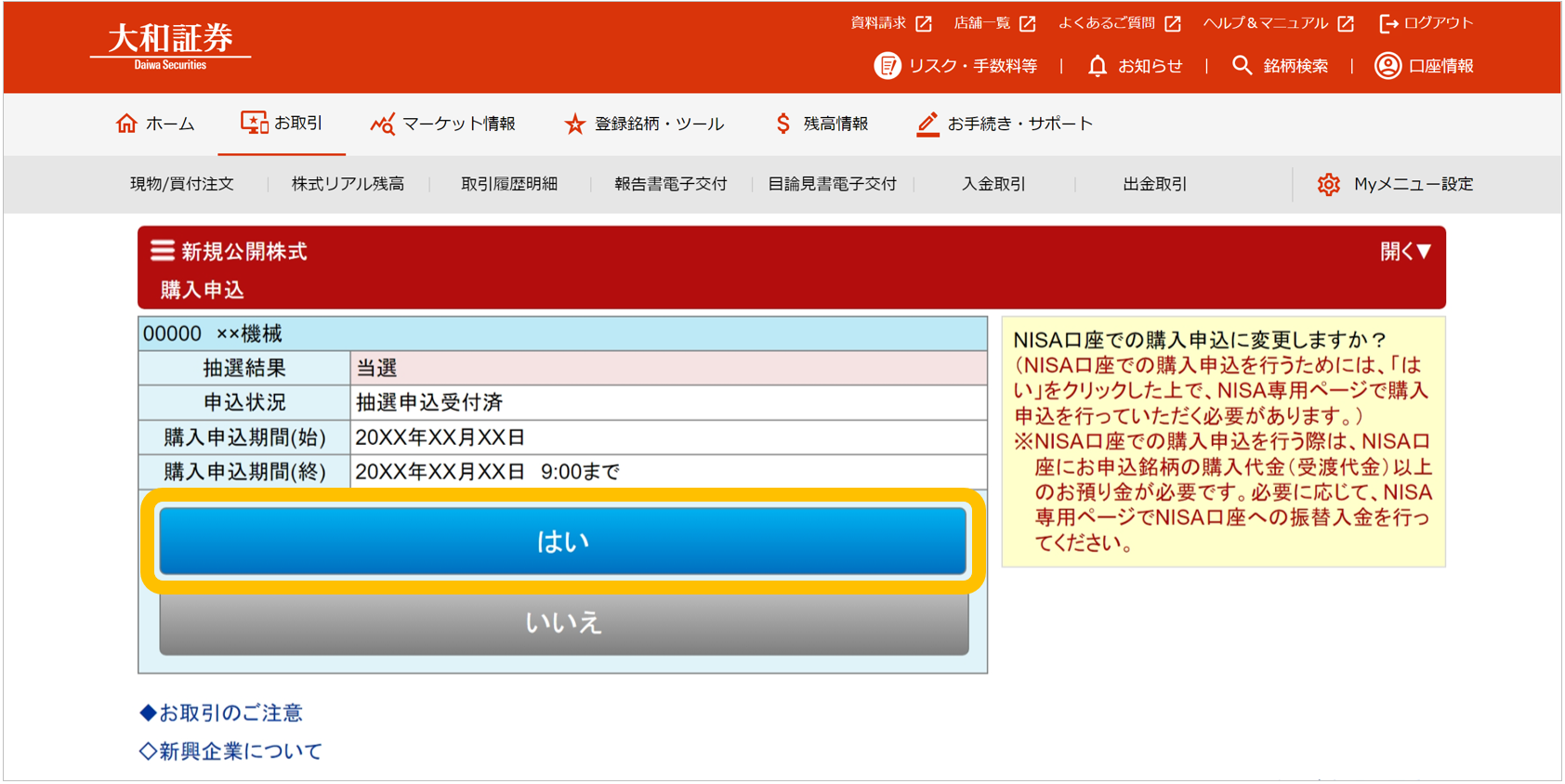Screen dimensions: 1565x784
Task: Click お知らせ text in the header
Action: tap(1151, 66)
